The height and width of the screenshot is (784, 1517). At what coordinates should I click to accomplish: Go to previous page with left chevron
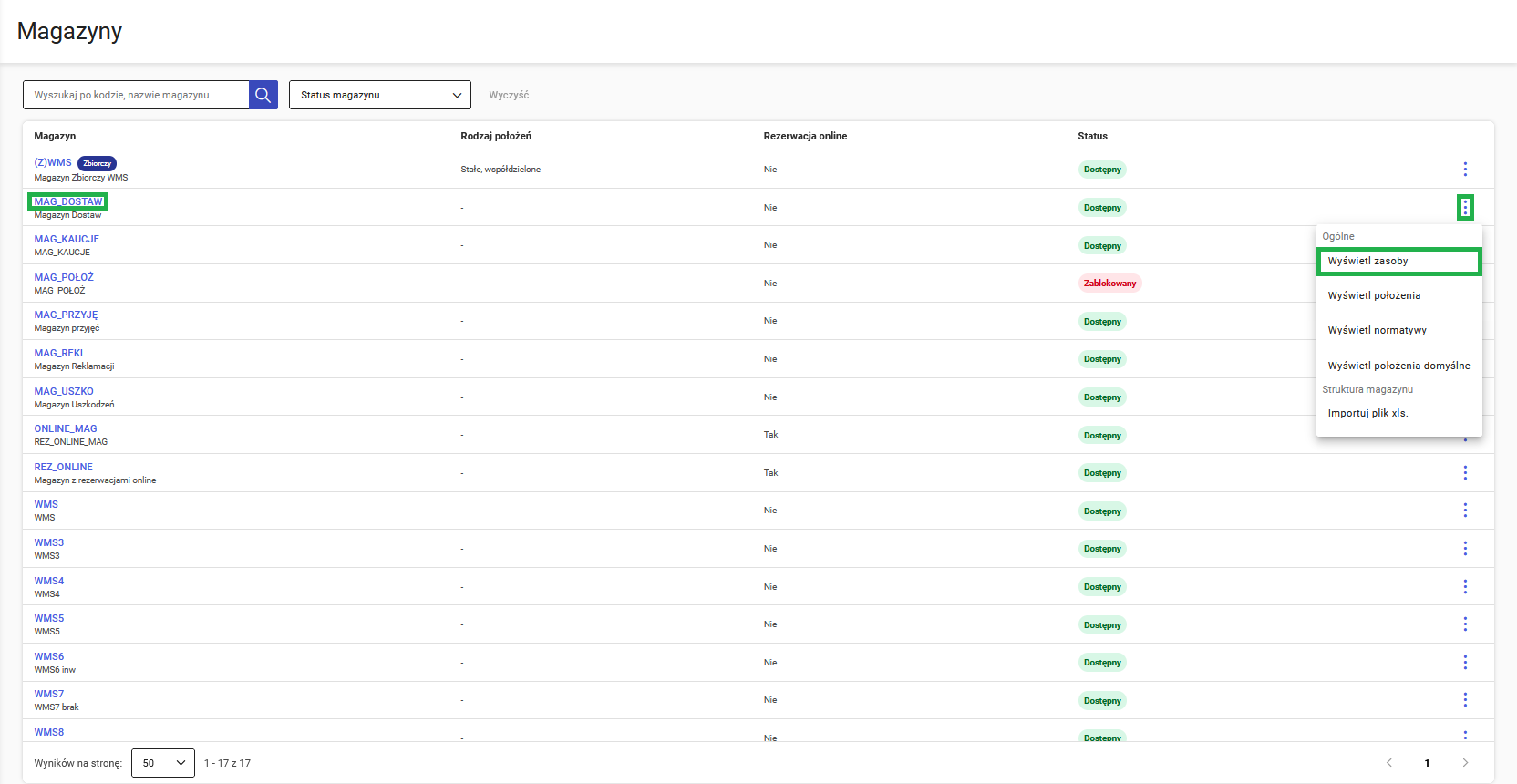click(x=1389, y=763)
